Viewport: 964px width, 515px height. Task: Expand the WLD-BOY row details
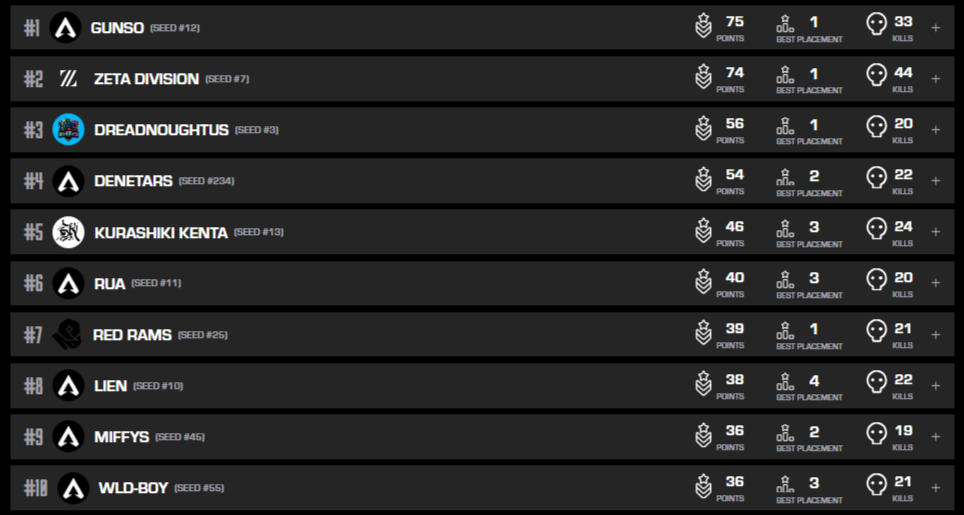(x=935, y=488)
